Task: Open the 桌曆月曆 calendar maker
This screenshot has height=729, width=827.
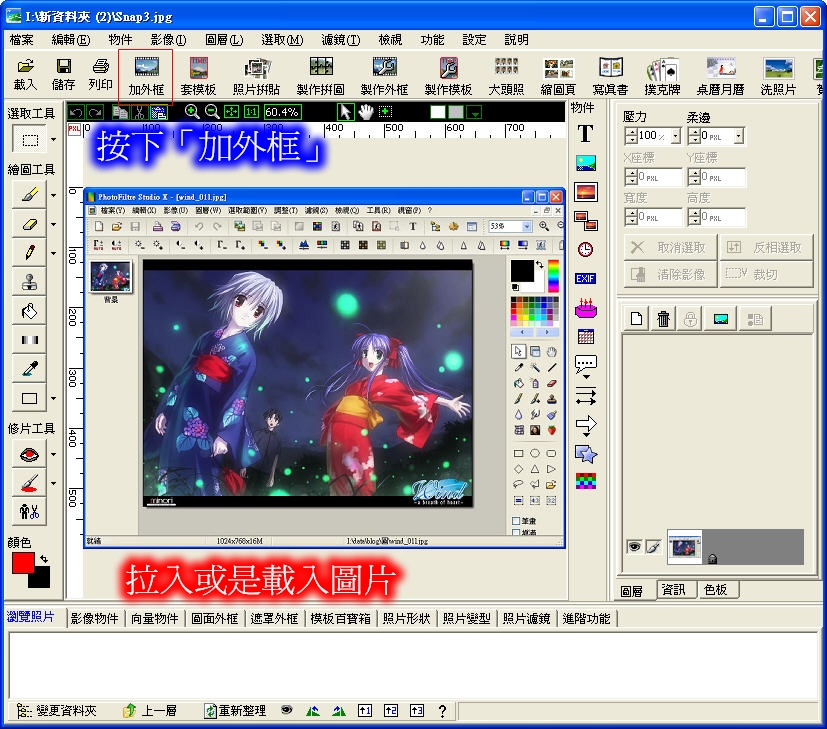Action: pos(720,76)
